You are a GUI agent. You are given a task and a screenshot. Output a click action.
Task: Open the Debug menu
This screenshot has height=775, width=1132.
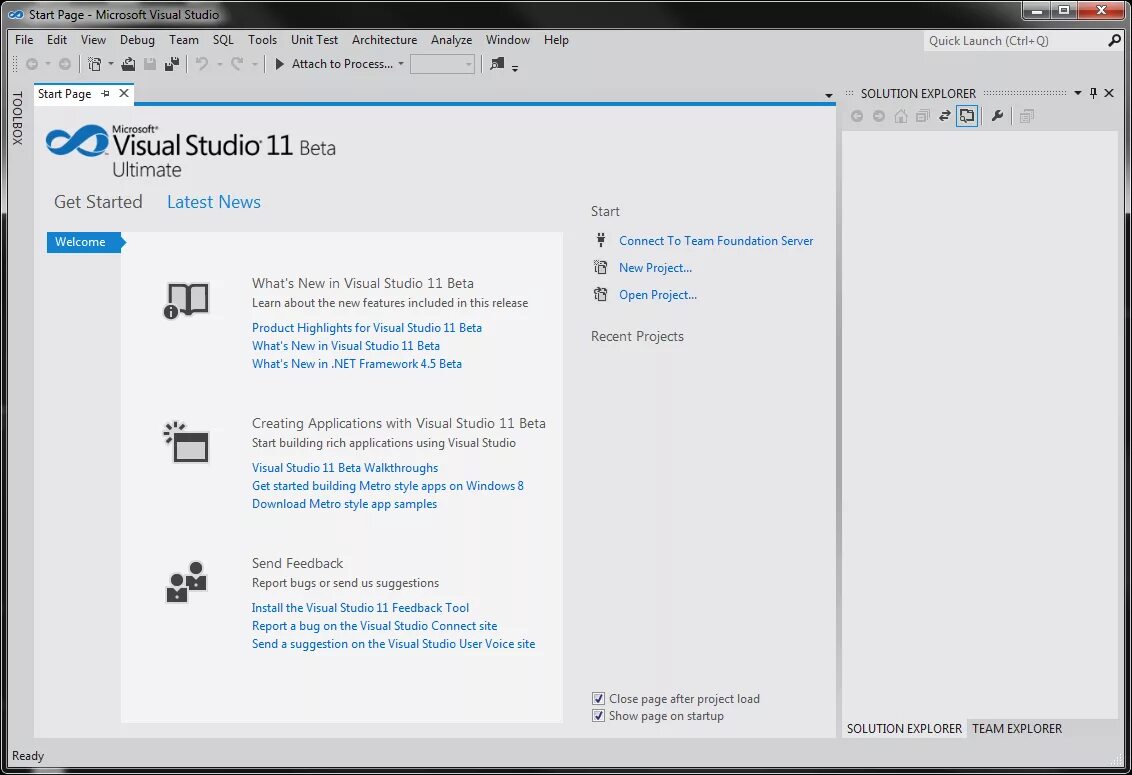(x=137, y=40)
